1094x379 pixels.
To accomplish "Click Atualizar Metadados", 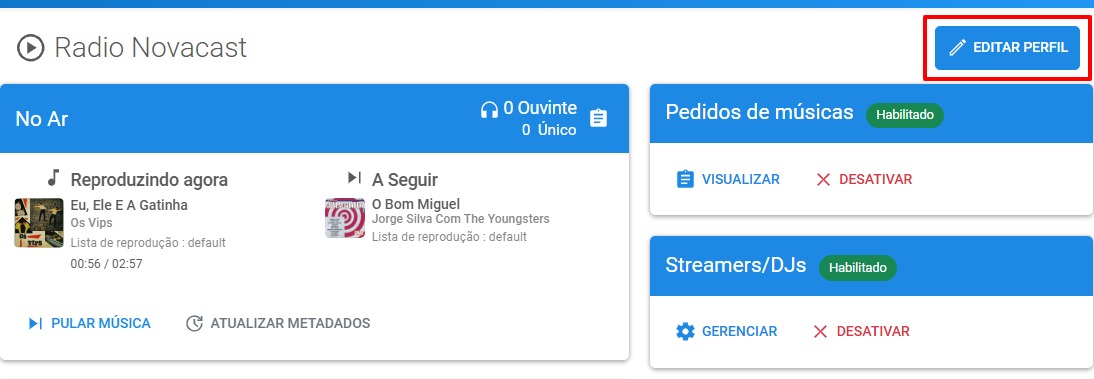I will [278, 323].
